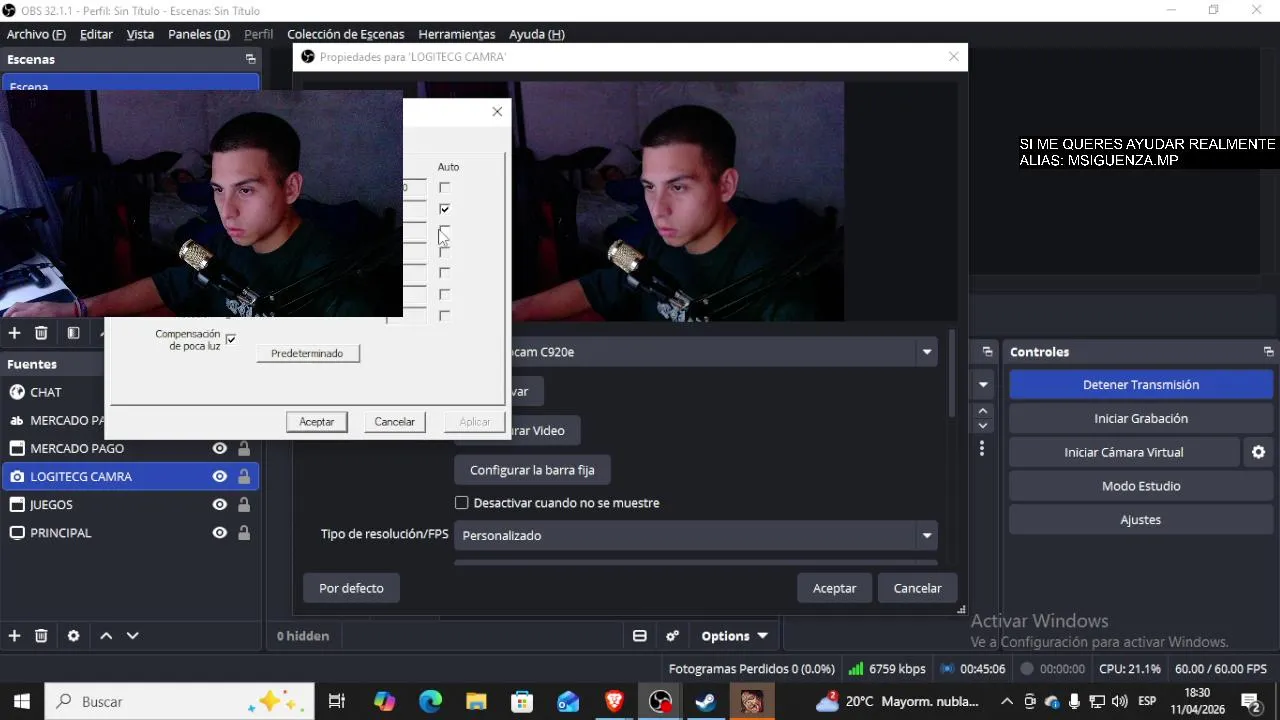Open Microsoft Store from the taskbar
This screenshot has width=1280, height=720.
coord(522,702)
